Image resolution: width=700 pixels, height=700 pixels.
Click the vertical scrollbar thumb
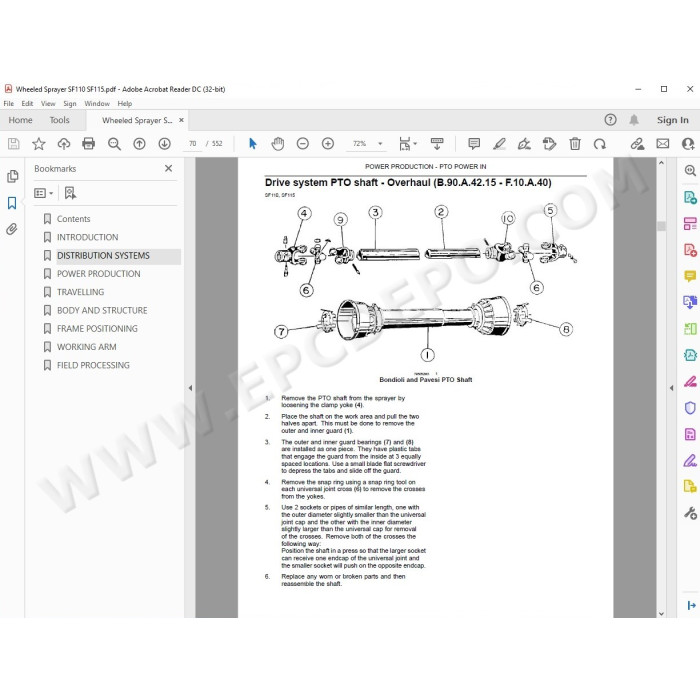662,226
